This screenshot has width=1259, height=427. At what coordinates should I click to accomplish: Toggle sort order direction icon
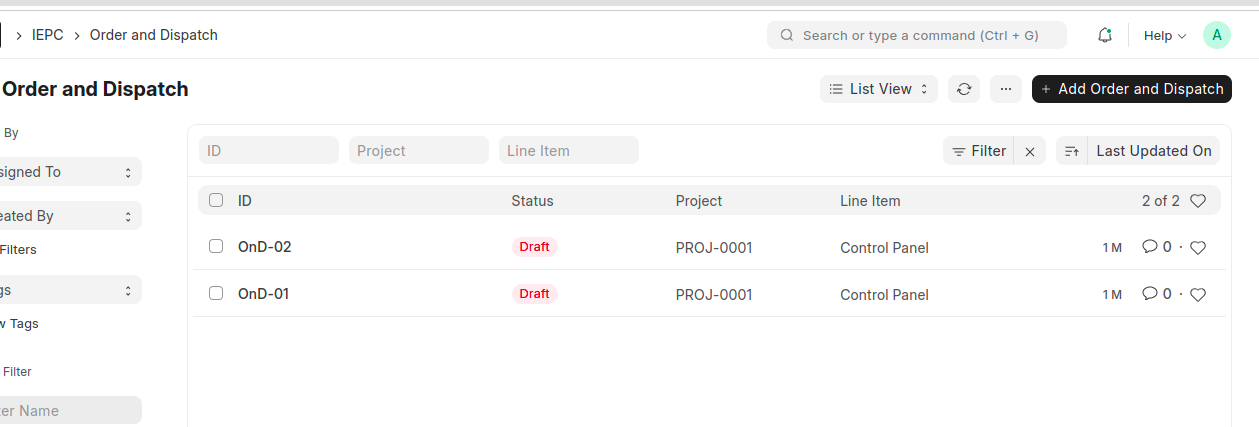click(x=1072, y=151)
